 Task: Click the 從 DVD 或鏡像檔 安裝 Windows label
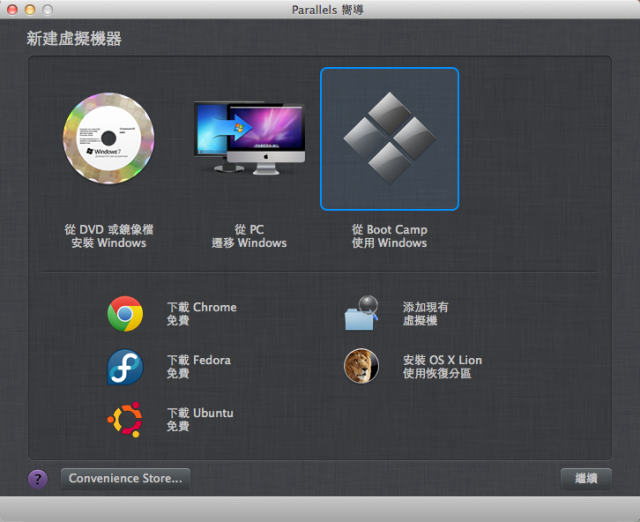click(109, 236)
